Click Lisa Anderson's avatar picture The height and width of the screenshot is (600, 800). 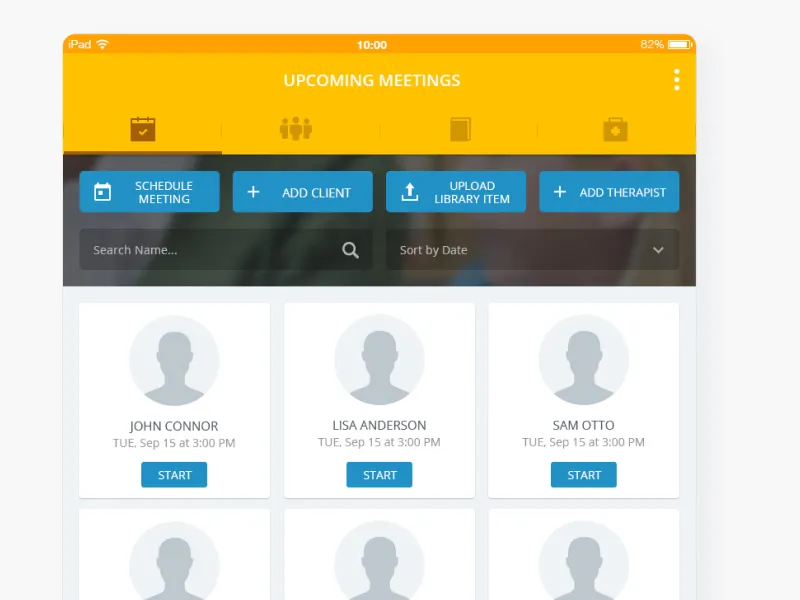379,360
